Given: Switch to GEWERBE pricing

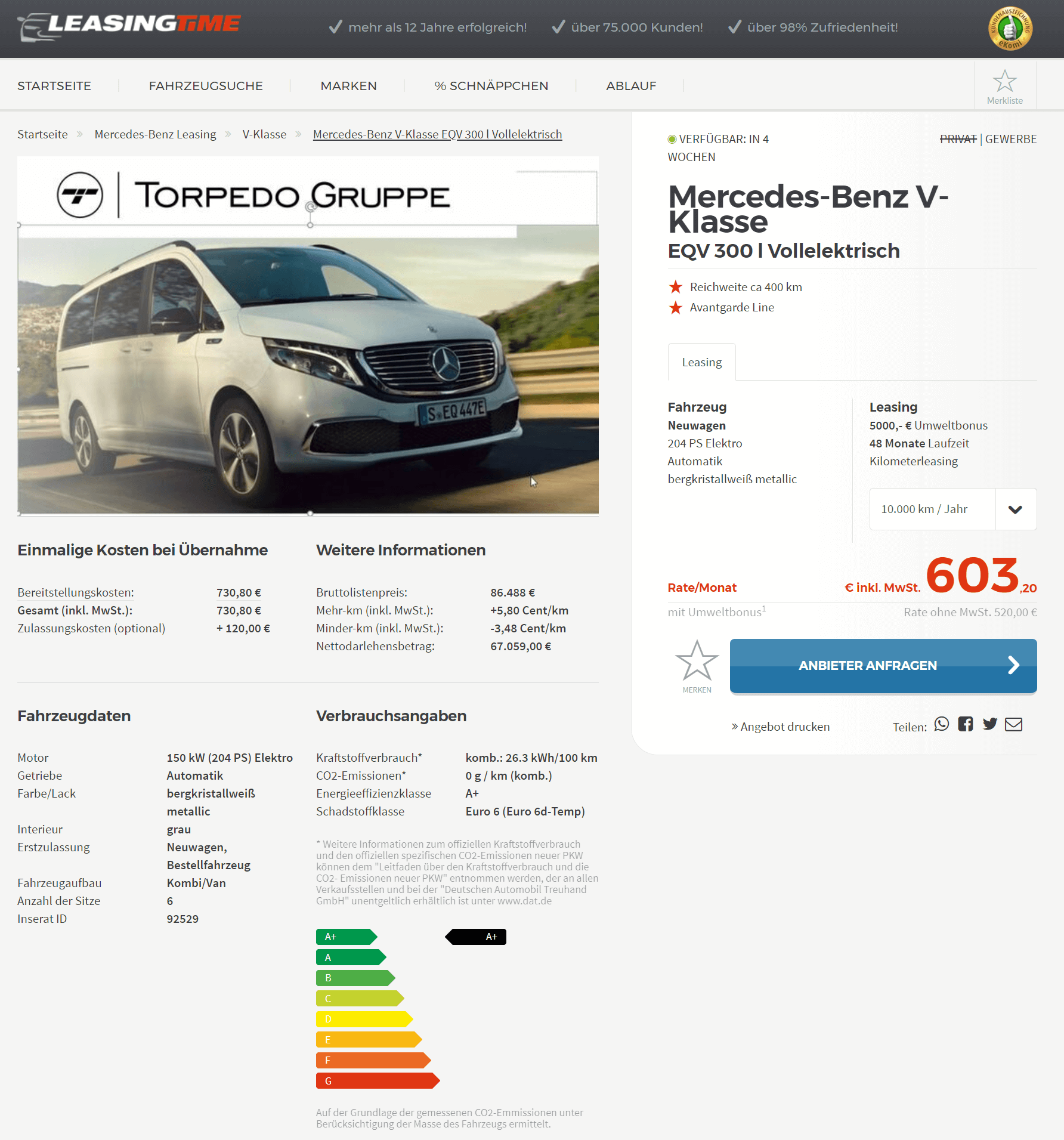Looking at the screenshot, I should 1010,139.
